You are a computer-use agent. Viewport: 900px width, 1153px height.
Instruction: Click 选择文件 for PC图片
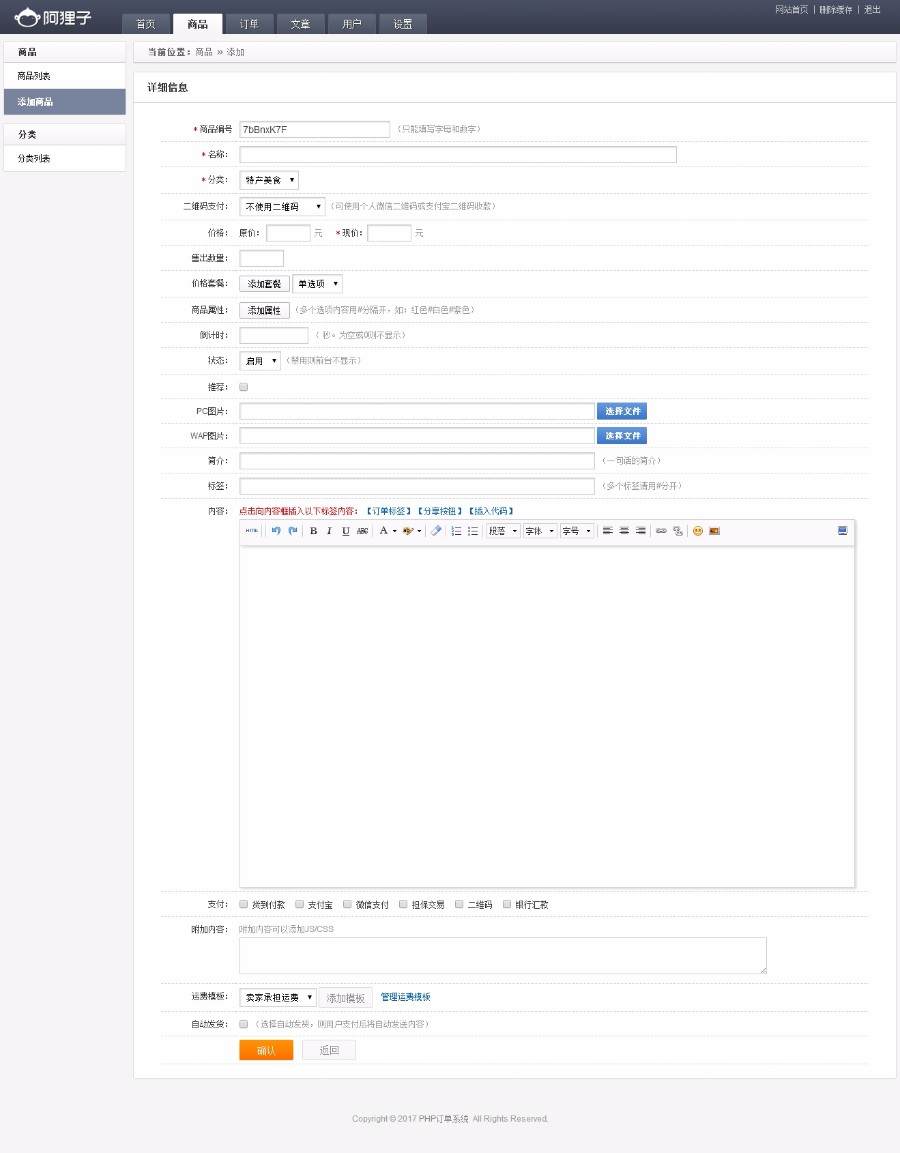tap(622, 411)
